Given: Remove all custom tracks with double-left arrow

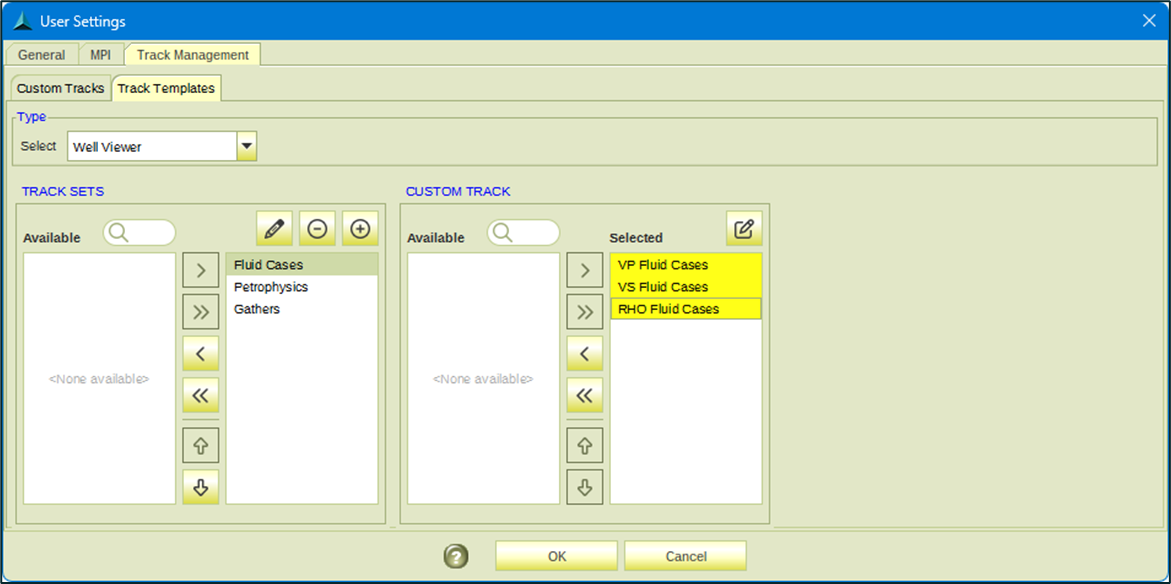Looking at the screenshot, I should (x=584, y=396).
